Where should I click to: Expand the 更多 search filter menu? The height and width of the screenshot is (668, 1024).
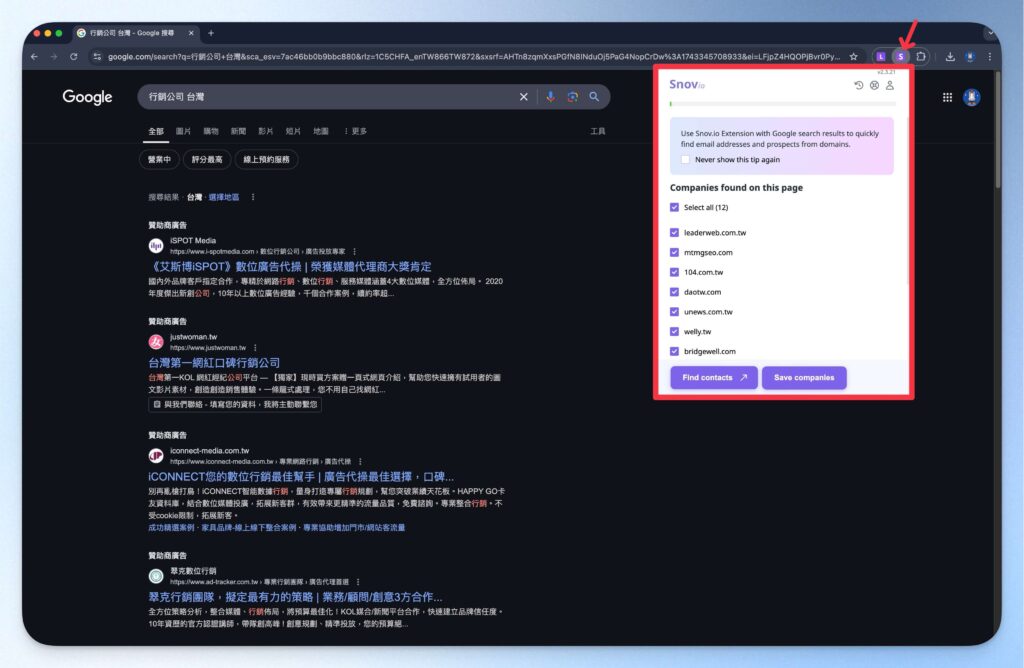[356, 131]
